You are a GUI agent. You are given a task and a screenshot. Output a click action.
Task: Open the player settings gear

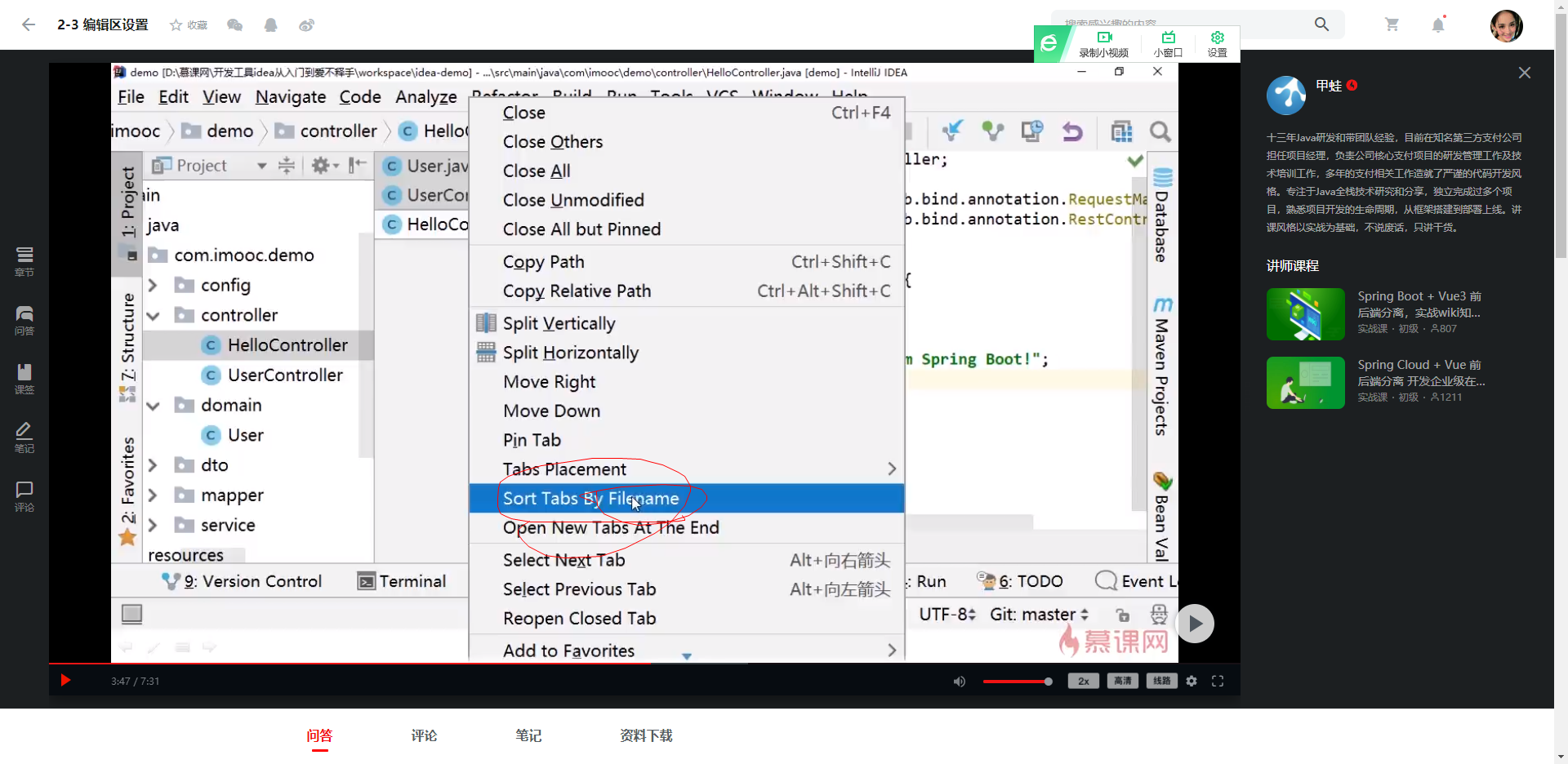point(1192,681)
